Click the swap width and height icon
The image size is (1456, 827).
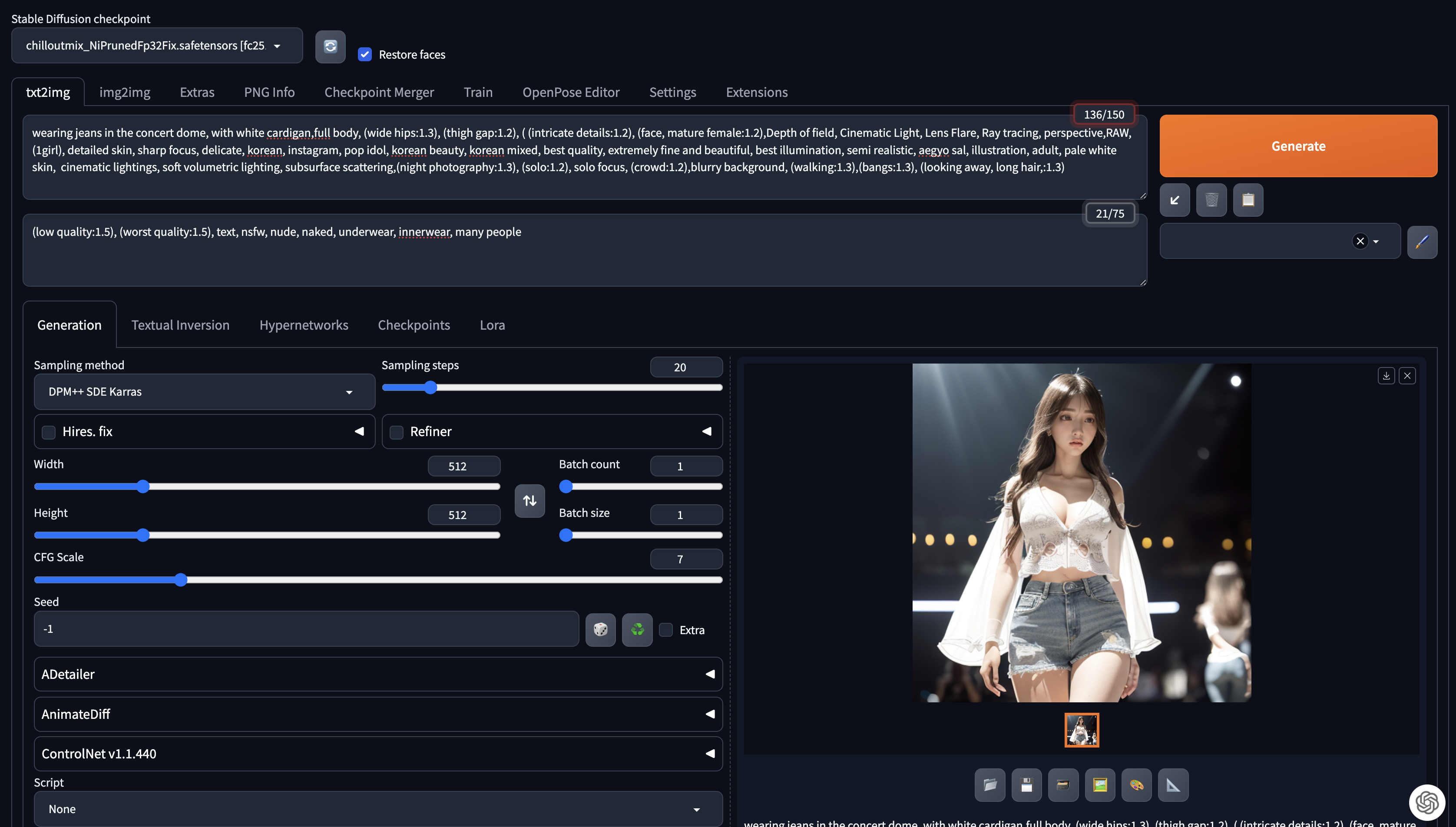coord(529,500)
